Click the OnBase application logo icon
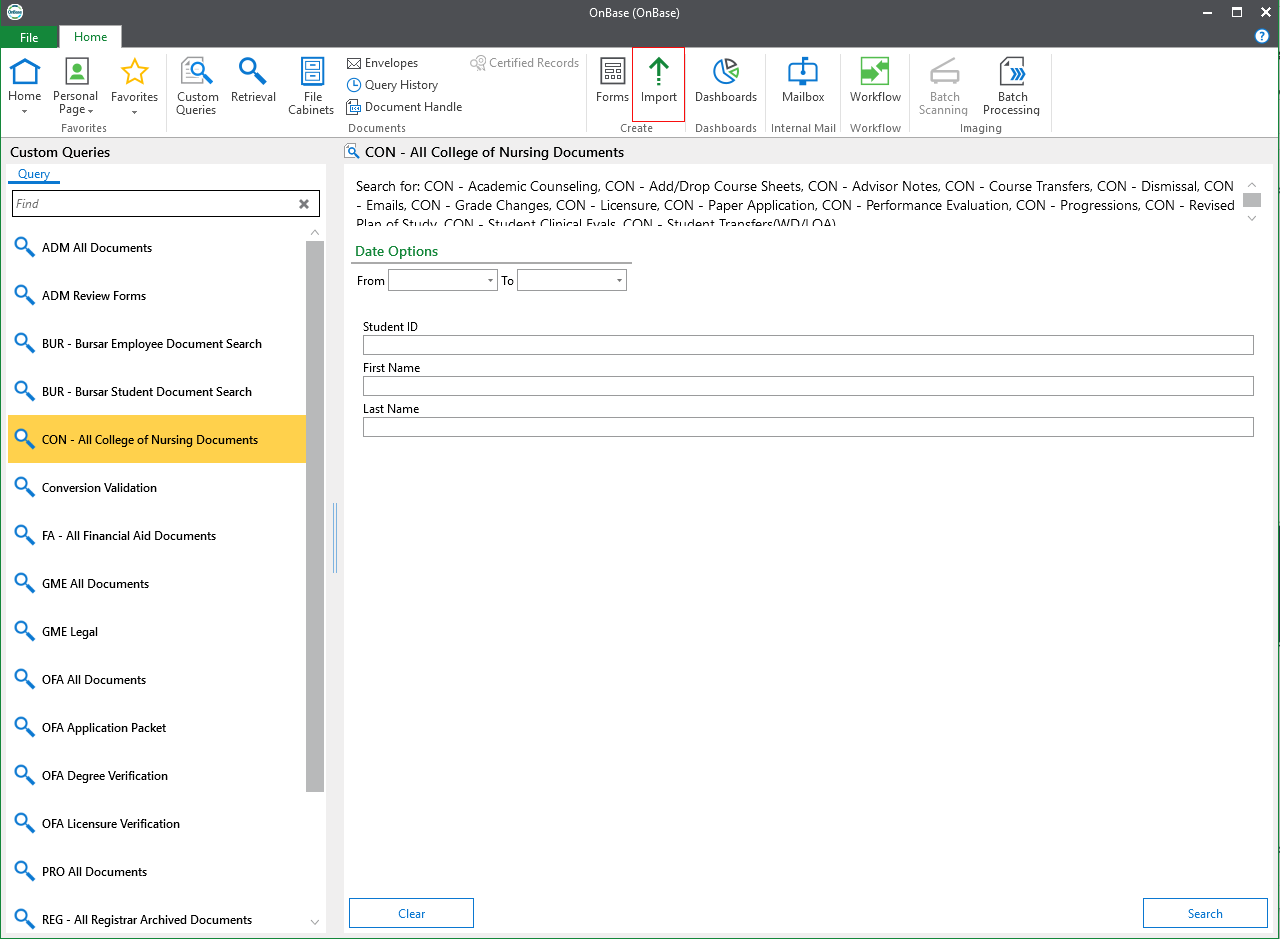 tap(14, 12)
